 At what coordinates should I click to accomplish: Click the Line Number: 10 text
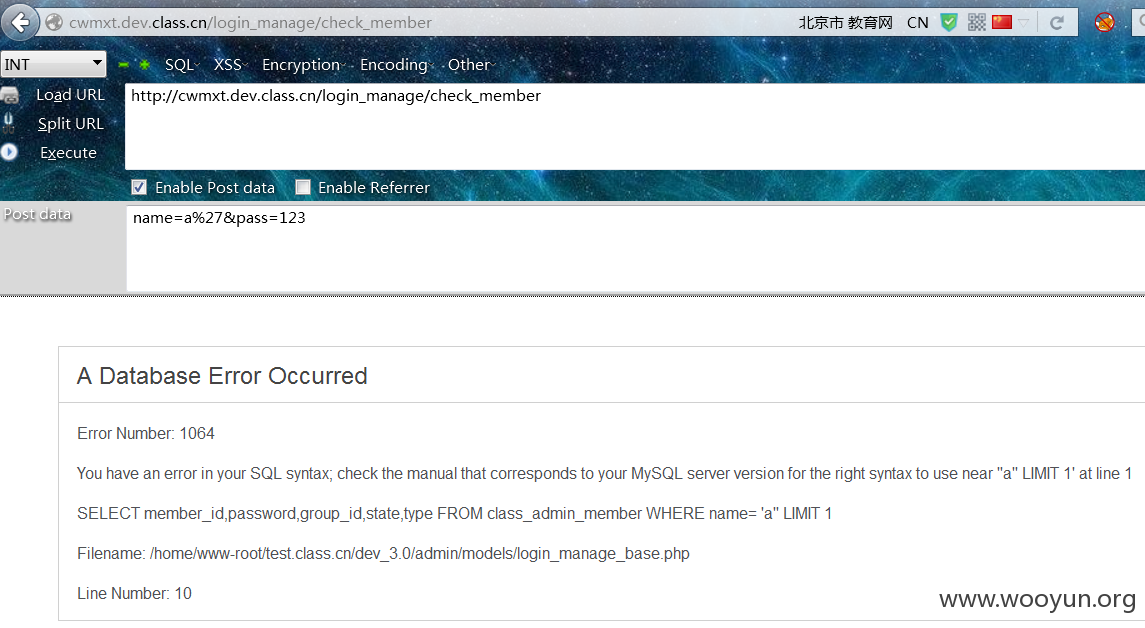pos(134,593)
